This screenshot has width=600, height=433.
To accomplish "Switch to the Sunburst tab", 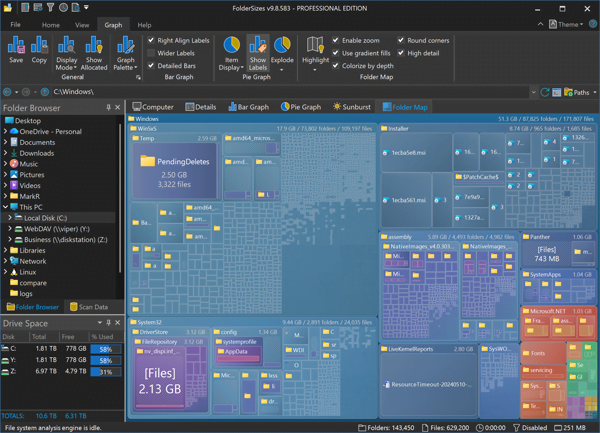I will pos(352,107).
